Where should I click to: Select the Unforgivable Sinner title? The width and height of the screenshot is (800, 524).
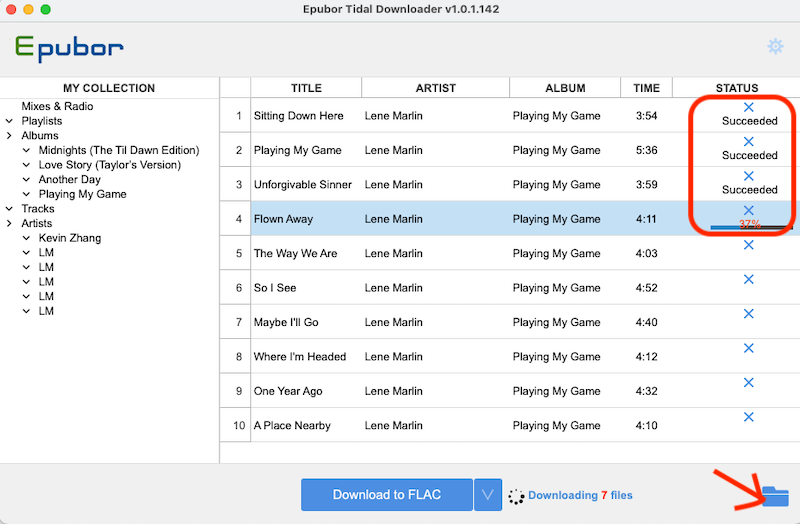[303, 185]
